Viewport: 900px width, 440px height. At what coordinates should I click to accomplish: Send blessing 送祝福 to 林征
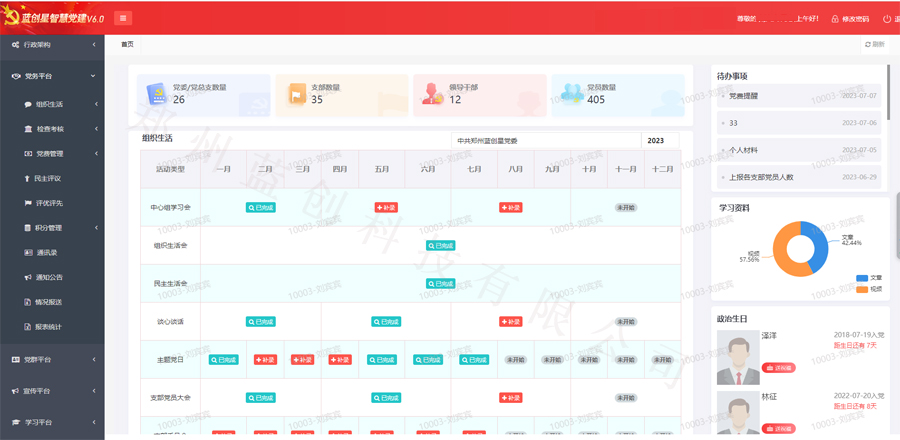pos(778,429)
